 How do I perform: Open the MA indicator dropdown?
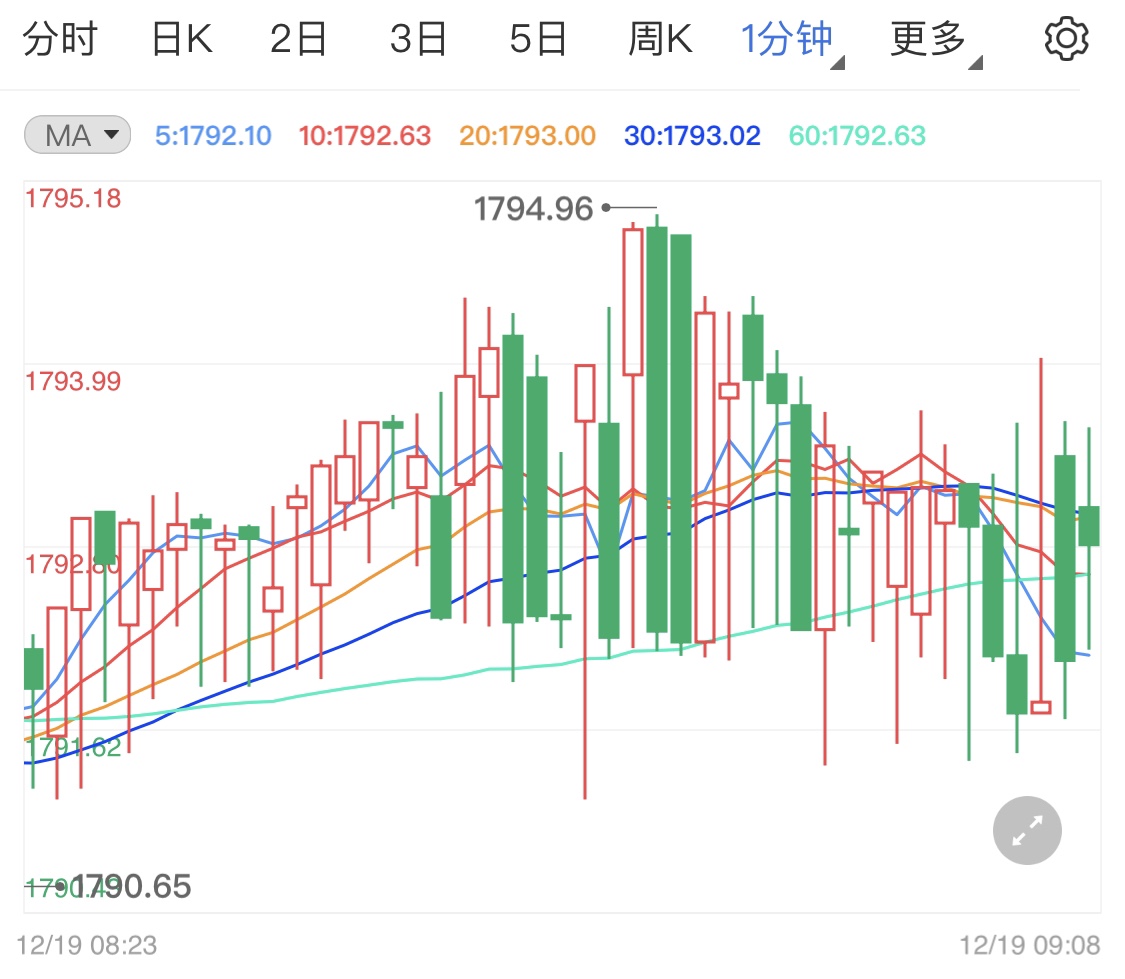tap(77, 135)
